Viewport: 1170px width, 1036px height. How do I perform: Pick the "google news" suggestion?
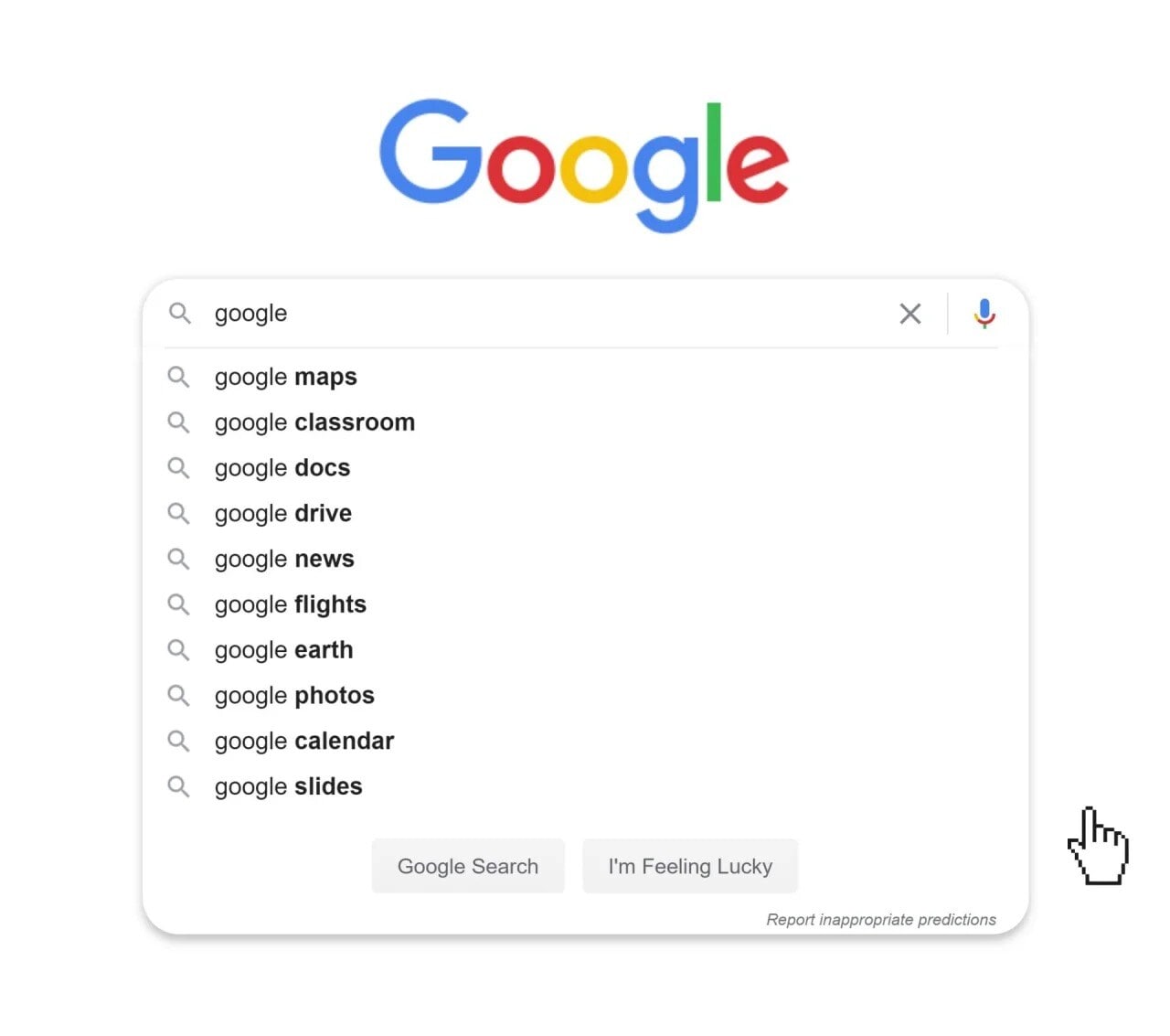pos(284,559)
